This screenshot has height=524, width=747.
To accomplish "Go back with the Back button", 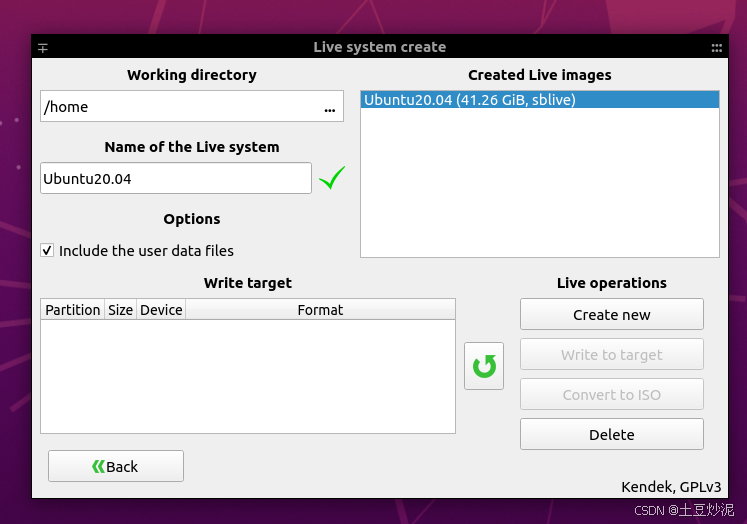I will 116,466.
